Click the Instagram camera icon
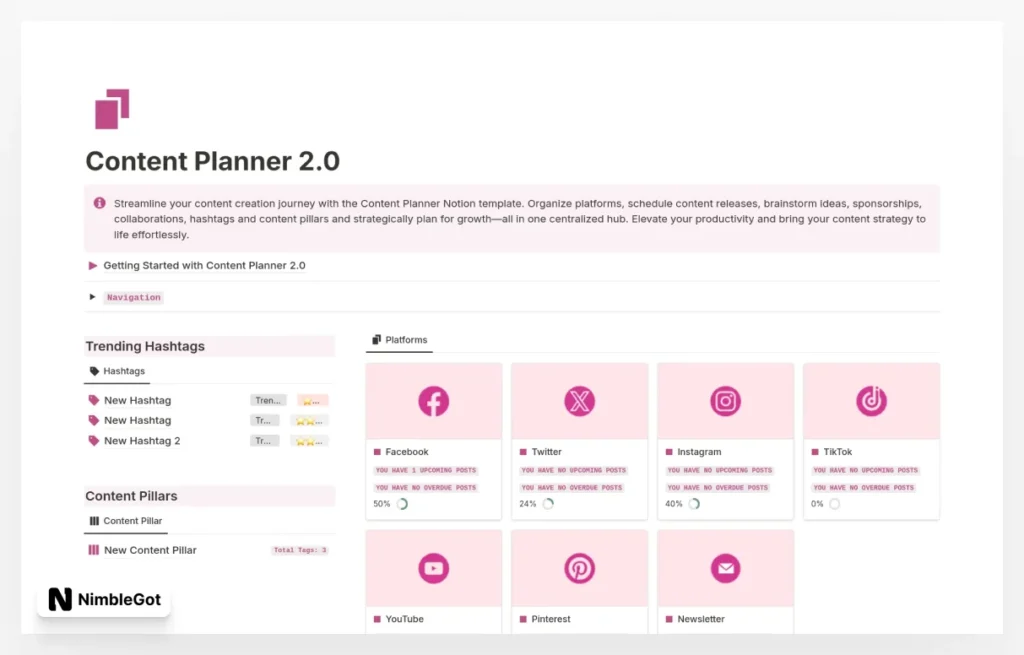The height and width of the screenshot is (655, 1024). coord(725,400)
